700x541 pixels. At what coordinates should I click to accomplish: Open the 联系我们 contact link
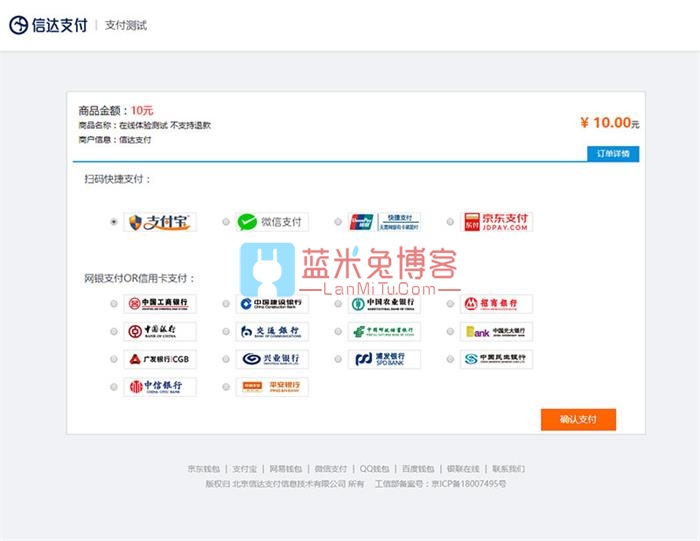click(508, 469)
